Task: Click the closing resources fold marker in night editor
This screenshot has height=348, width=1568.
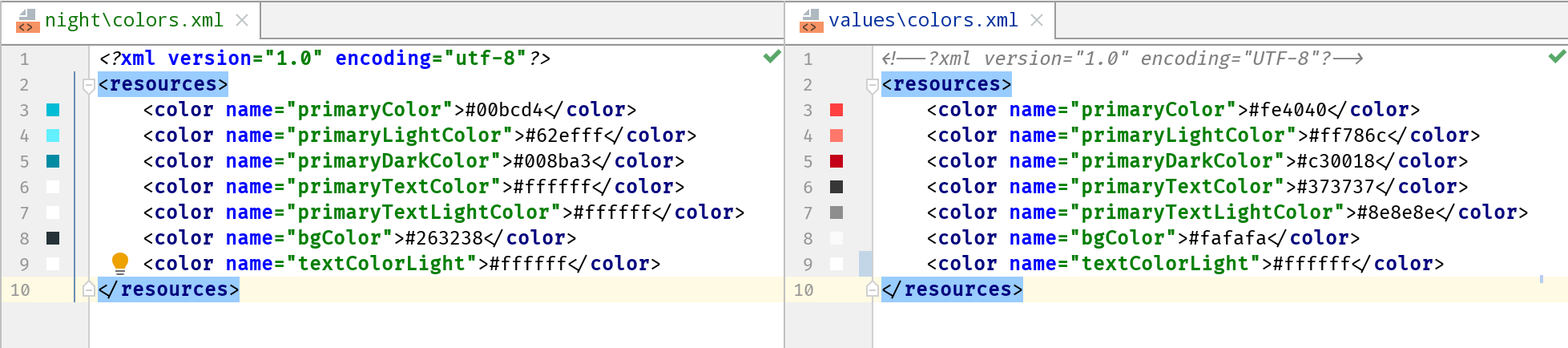Action: coord(89,289)
